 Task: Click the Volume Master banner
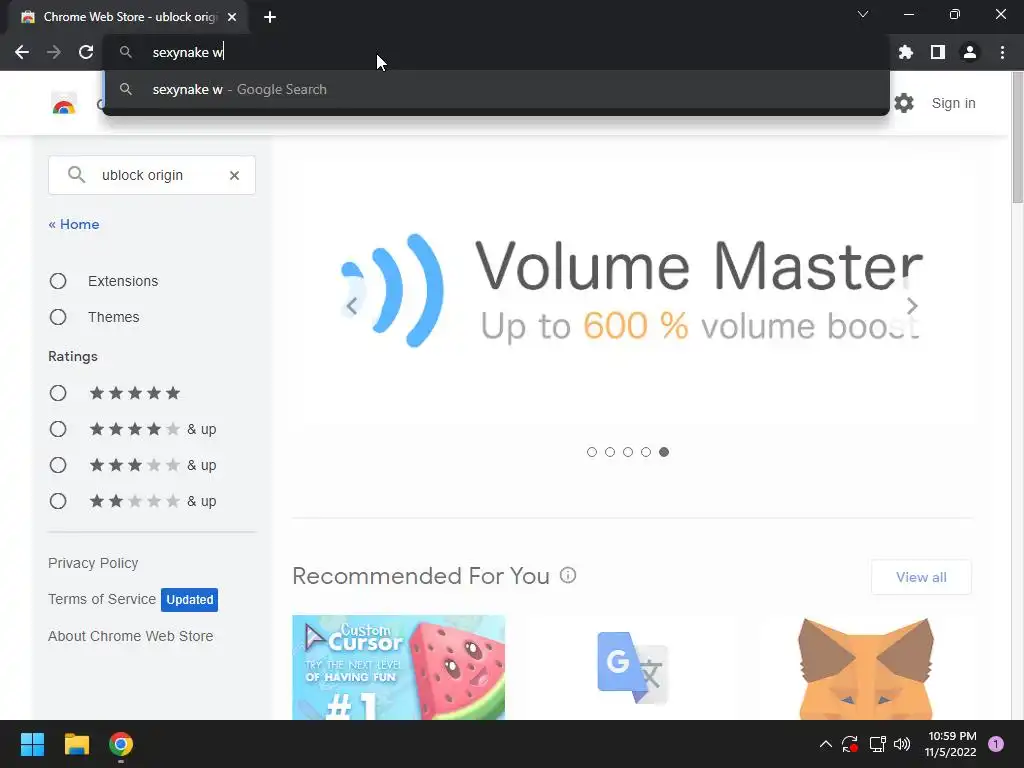632,290
